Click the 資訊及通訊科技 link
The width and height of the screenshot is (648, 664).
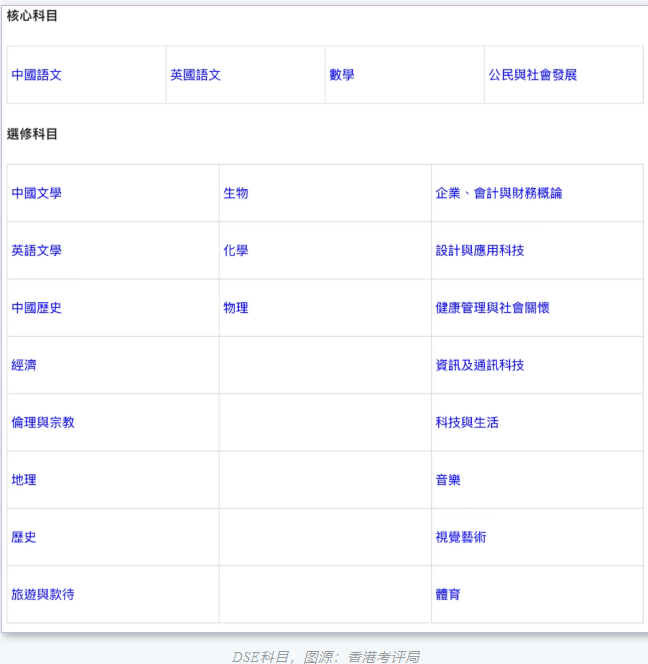point(480,365)
